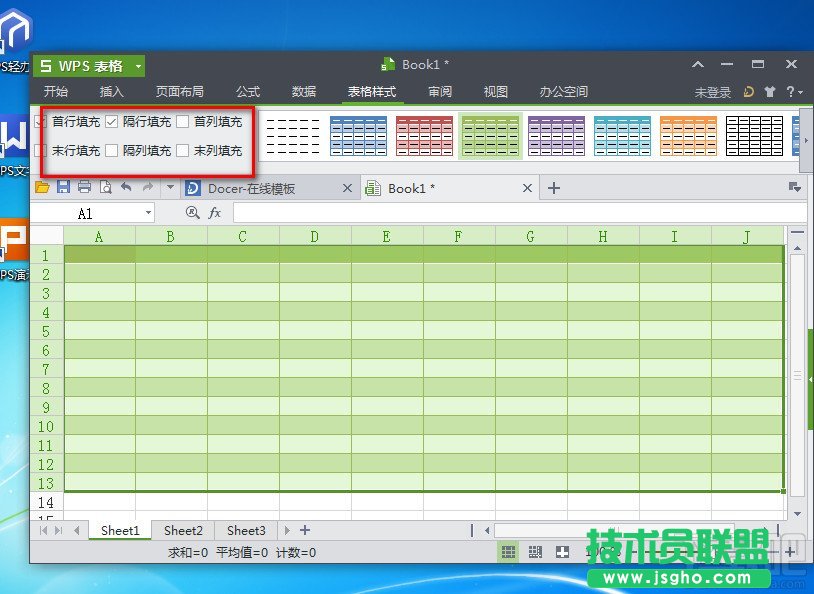Open the Print icon
The image size is (814, 594).
(x=85, y=186)
